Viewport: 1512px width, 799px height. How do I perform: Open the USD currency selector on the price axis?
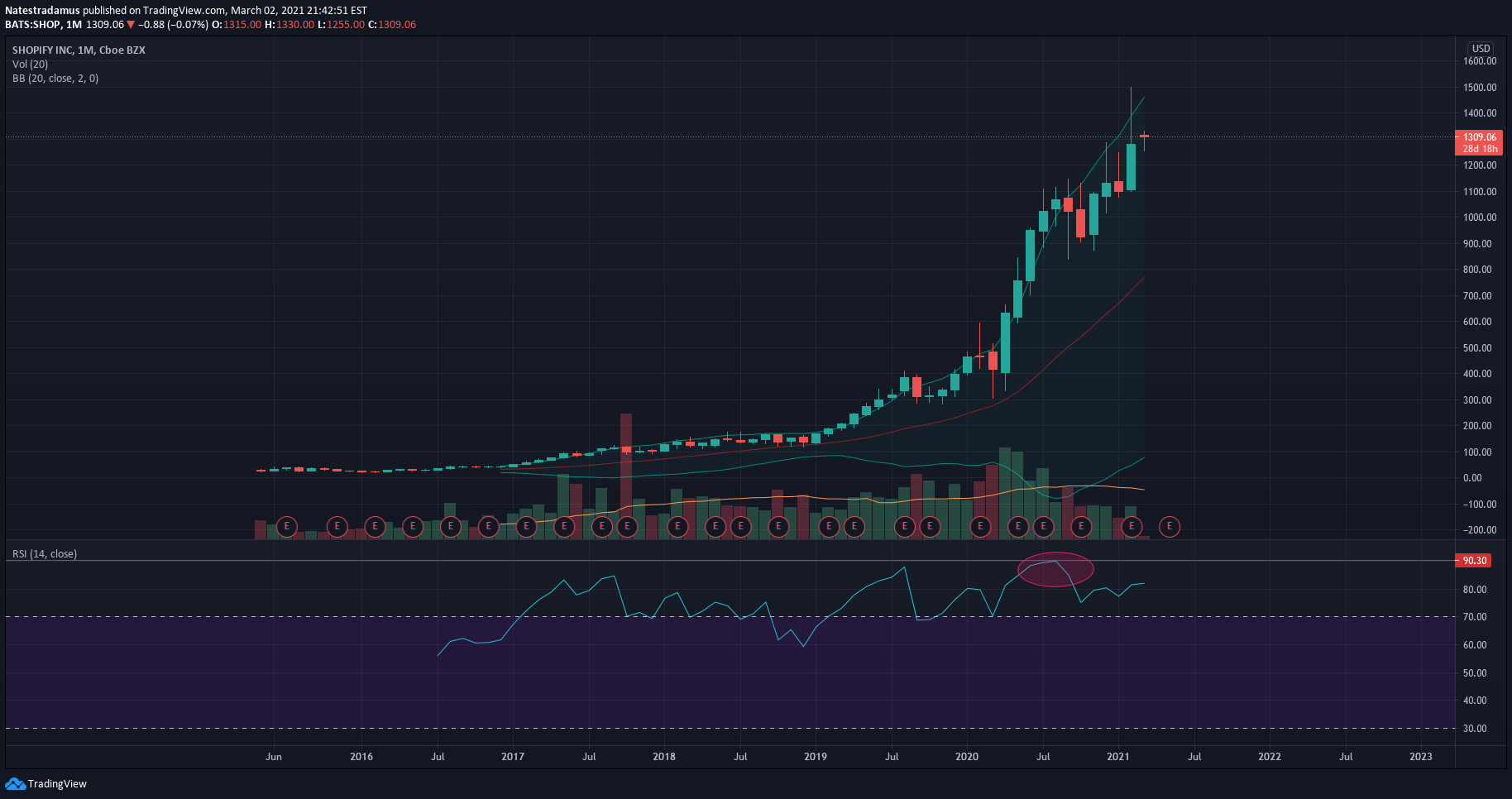pyautogui.click(x=1481, y=48)
